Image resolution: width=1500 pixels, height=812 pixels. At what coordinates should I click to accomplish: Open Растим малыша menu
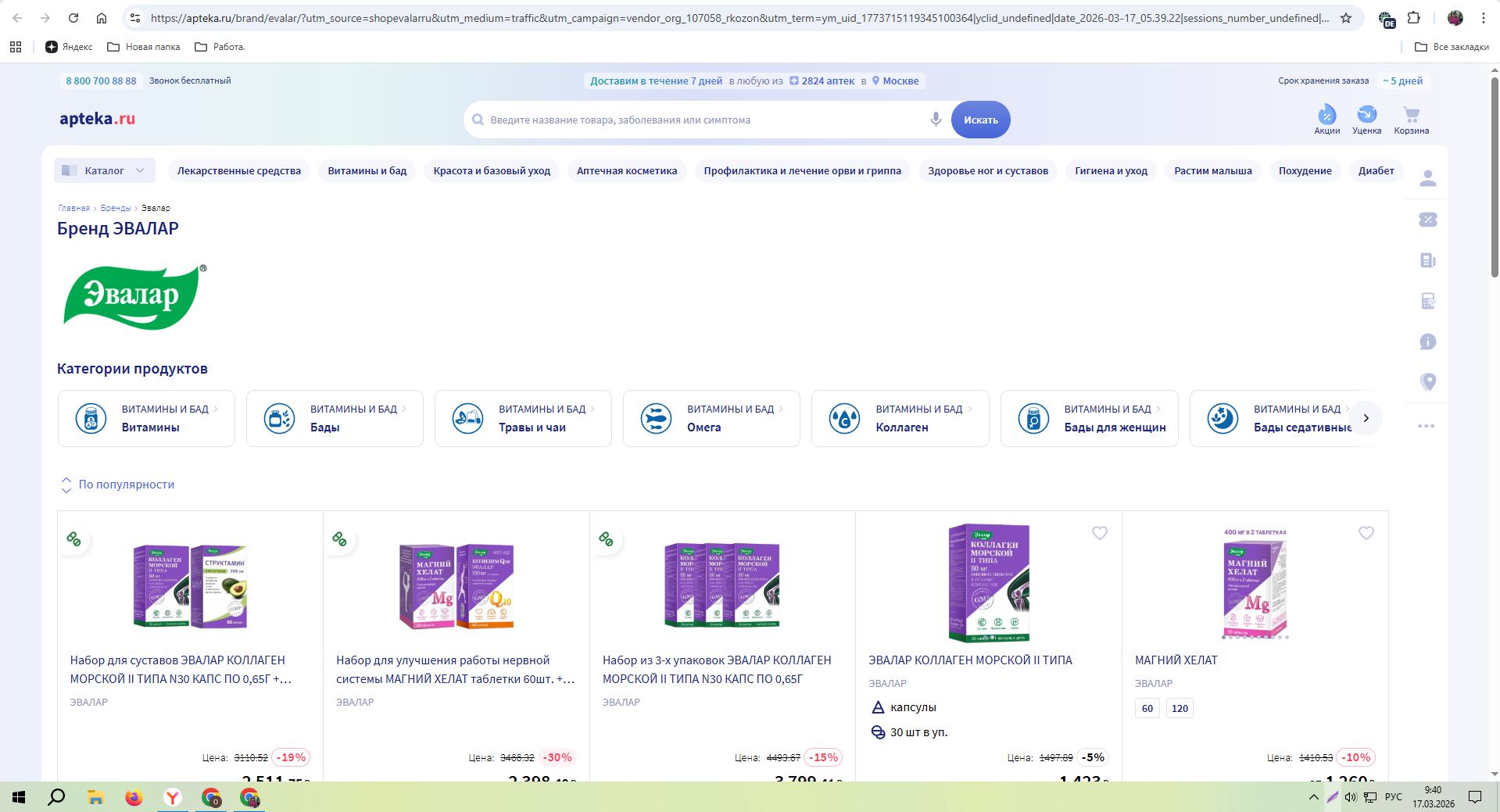coord(1213,170)
